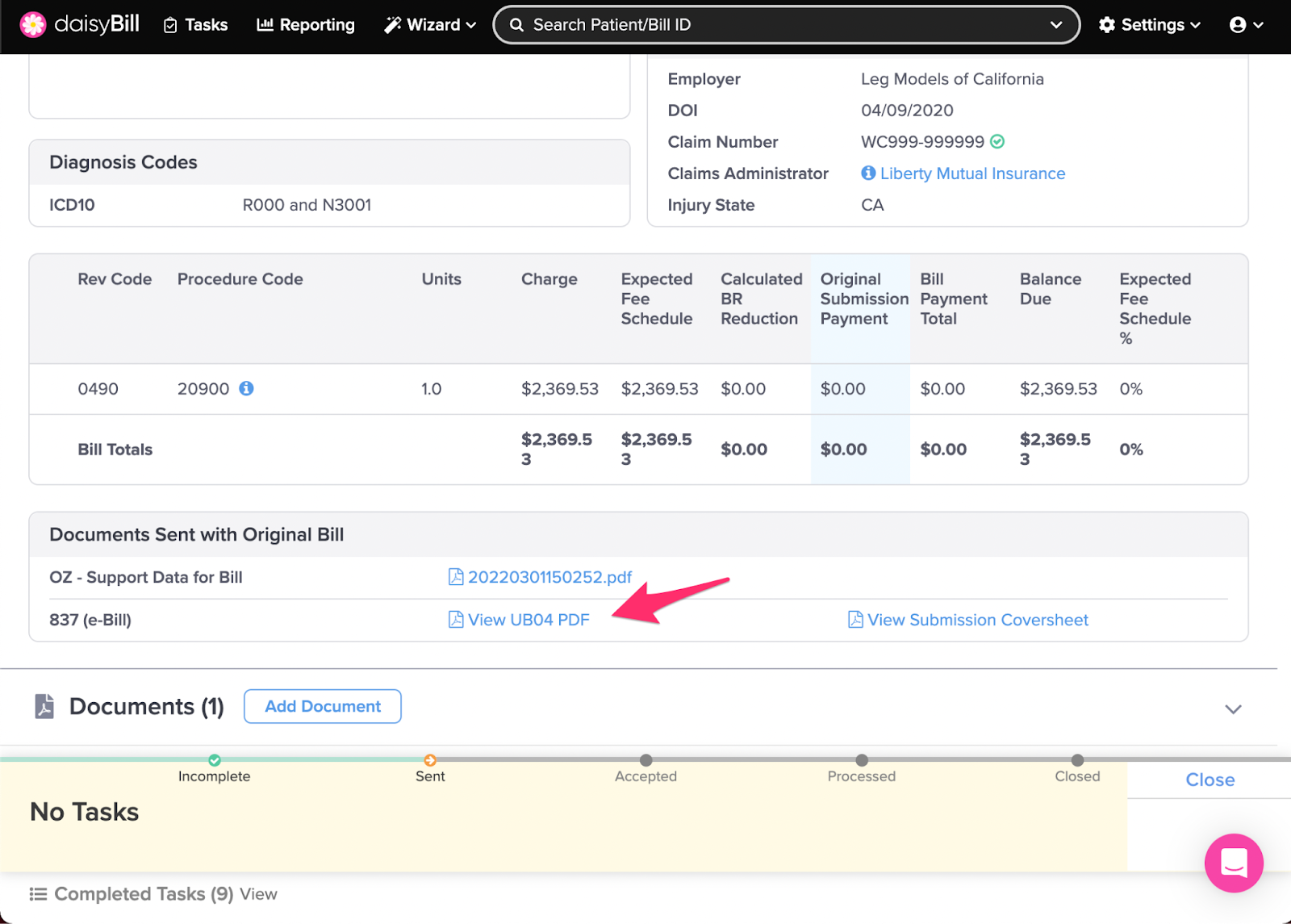Expand the Documents section chevron
The image size is (1291, 924).
point(1232,709)
